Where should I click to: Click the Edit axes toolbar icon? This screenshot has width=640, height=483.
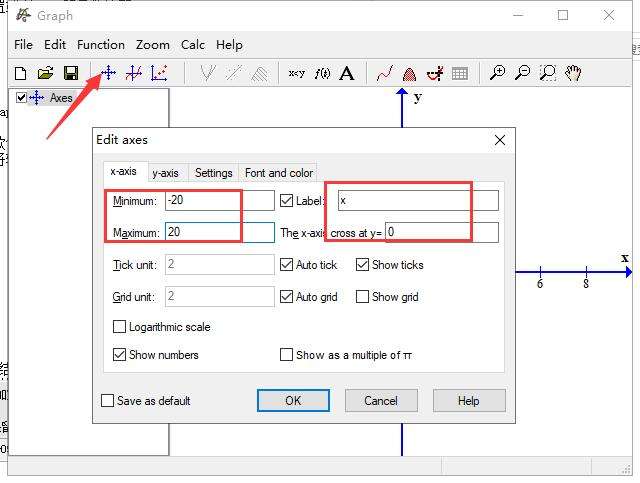coord(108,73)
